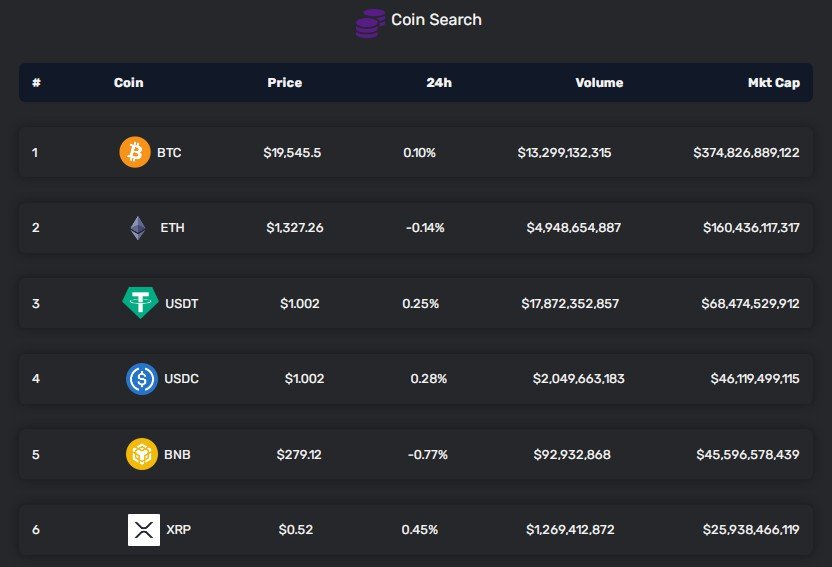Click the Bitcoin coin logo
Image resolution: width=832 pixels, height=567 pixels.
pos(135,152)
